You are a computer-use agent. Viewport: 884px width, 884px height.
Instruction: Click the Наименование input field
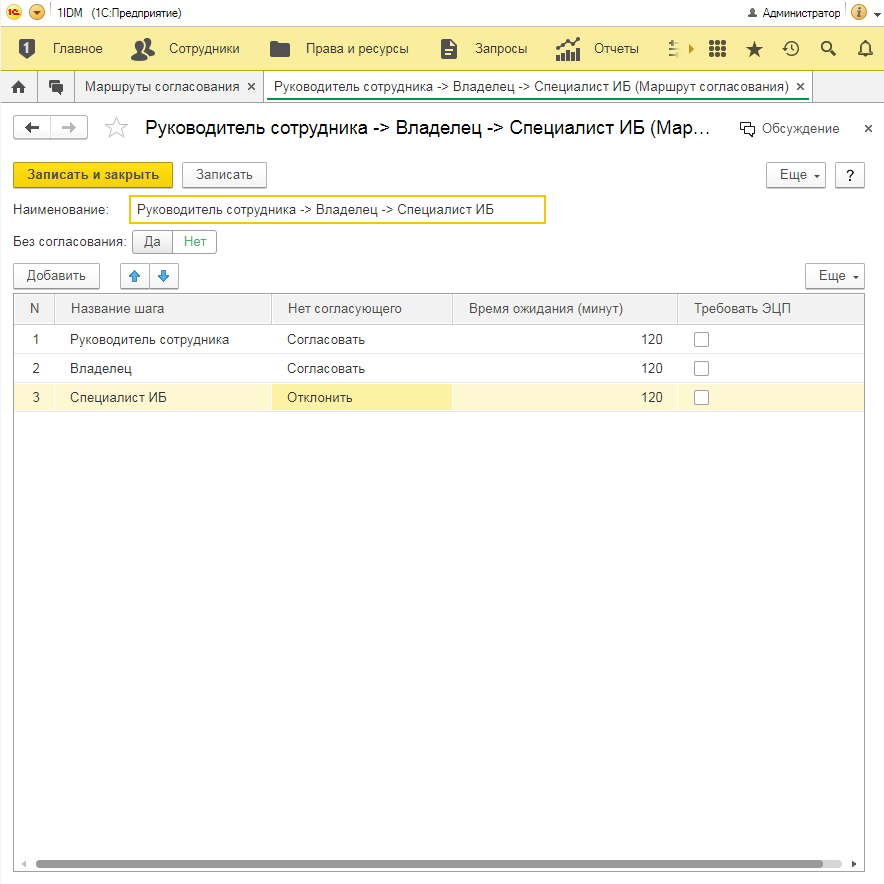pos(337,210)
